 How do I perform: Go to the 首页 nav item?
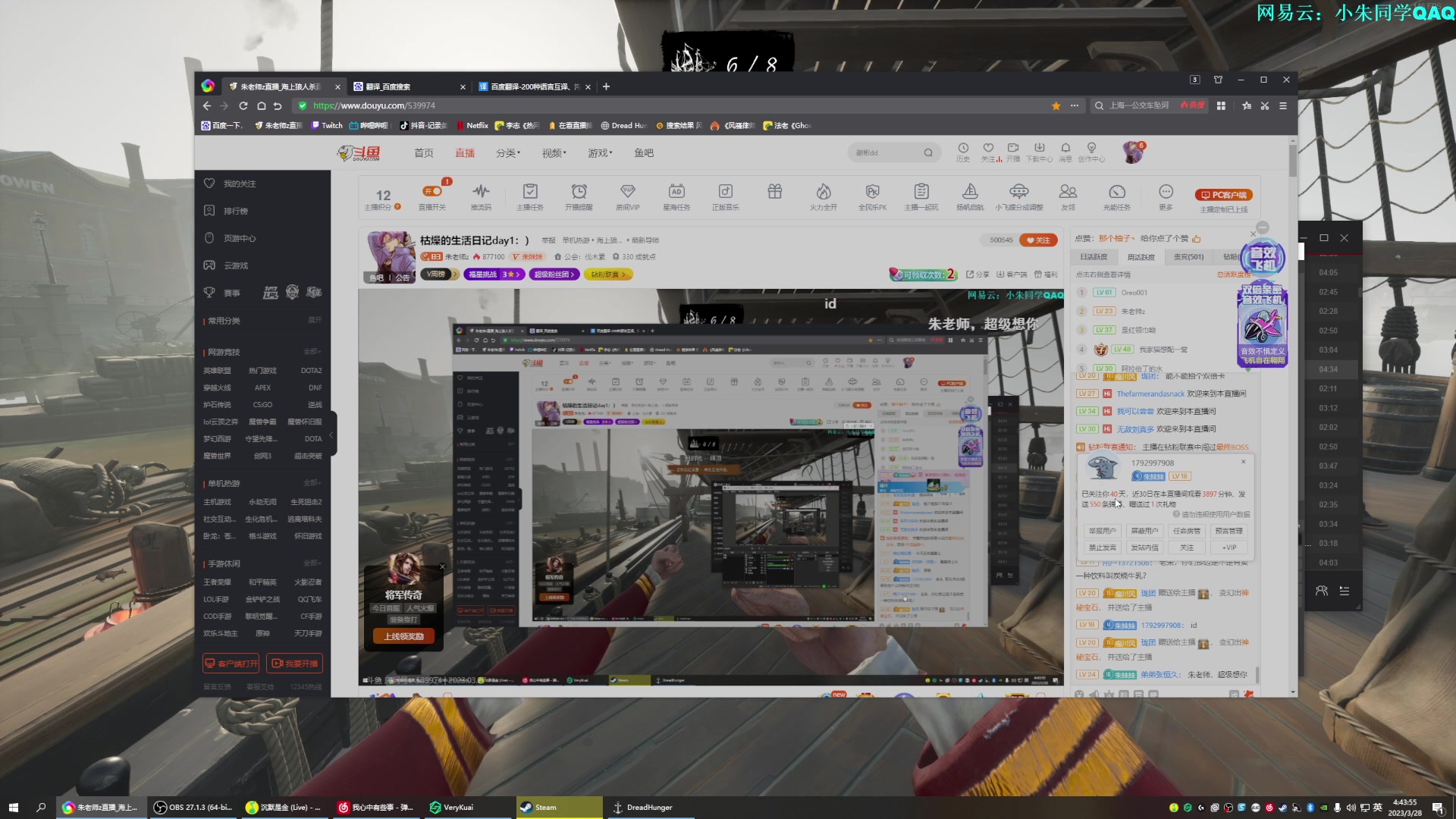[x=424, y=152]
